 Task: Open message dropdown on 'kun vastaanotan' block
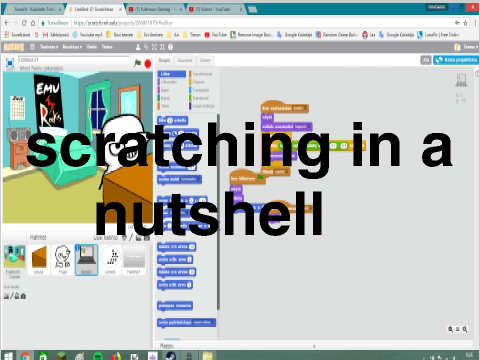[x=299, y=108]
